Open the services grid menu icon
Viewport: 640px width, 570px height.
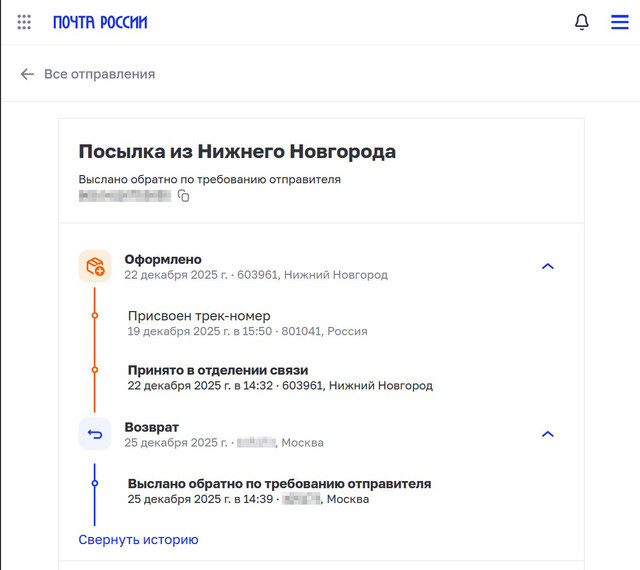pyautogui.click(x=24, y=22)
